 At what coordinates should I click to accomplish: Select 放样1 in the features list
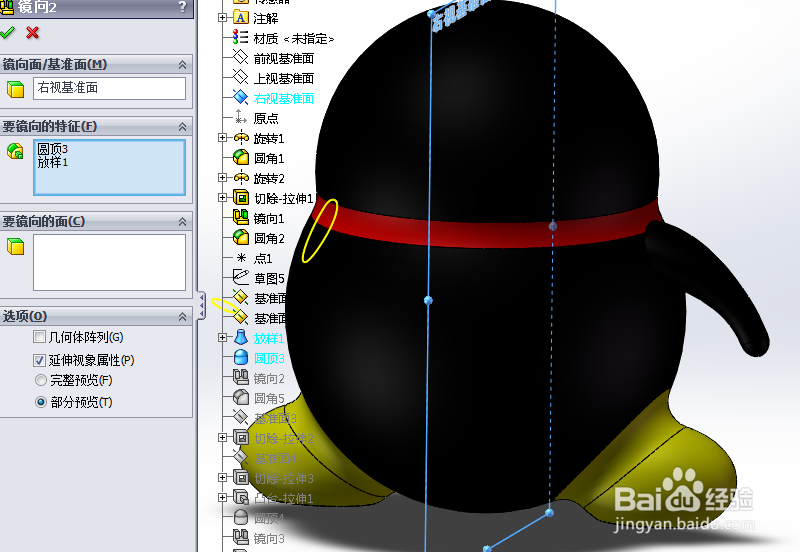click(53, 162)
